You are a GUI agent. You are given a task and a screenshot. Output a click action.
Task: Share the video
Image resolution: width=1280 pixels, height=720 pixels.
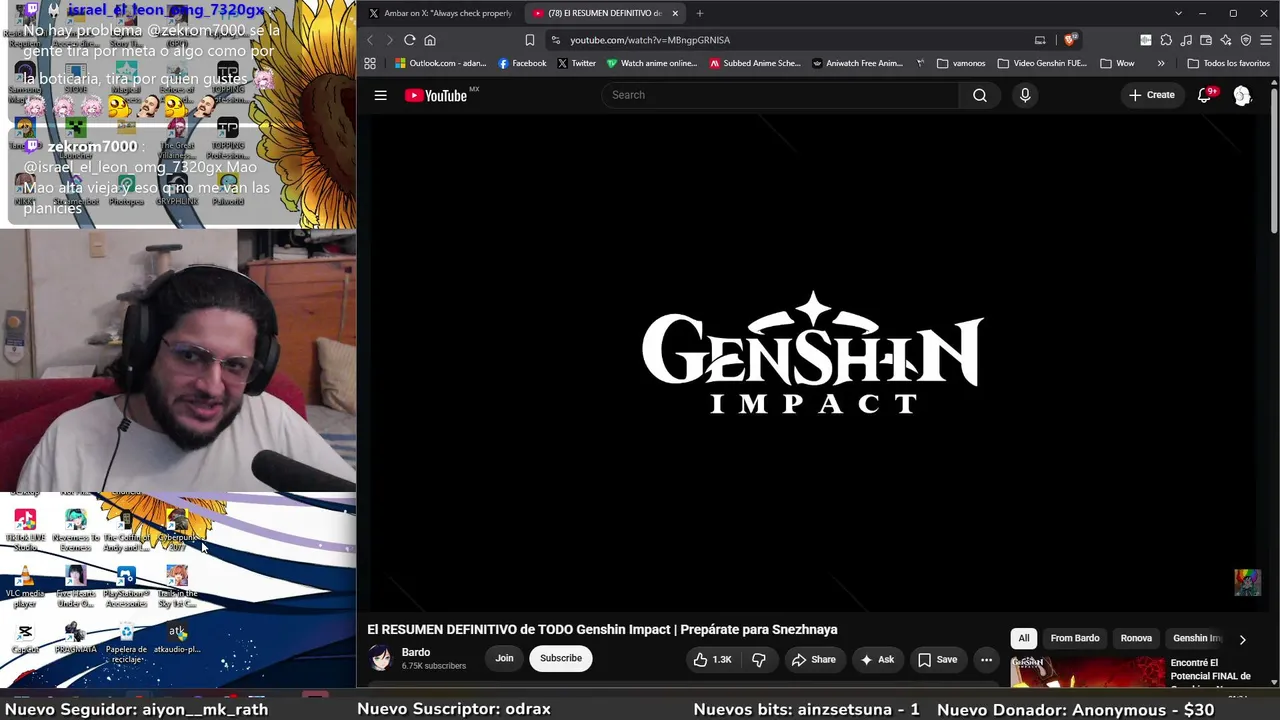[813, 659]
